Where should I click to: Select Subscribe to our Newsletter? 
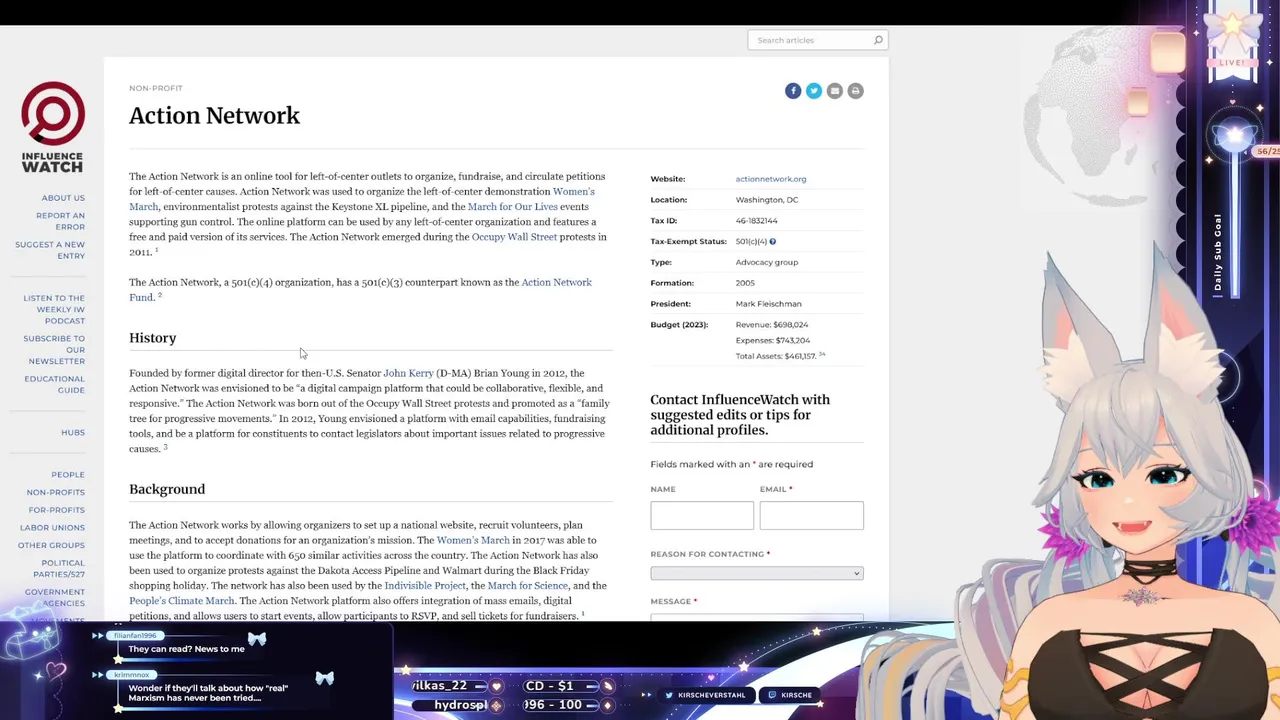point(54,349)
